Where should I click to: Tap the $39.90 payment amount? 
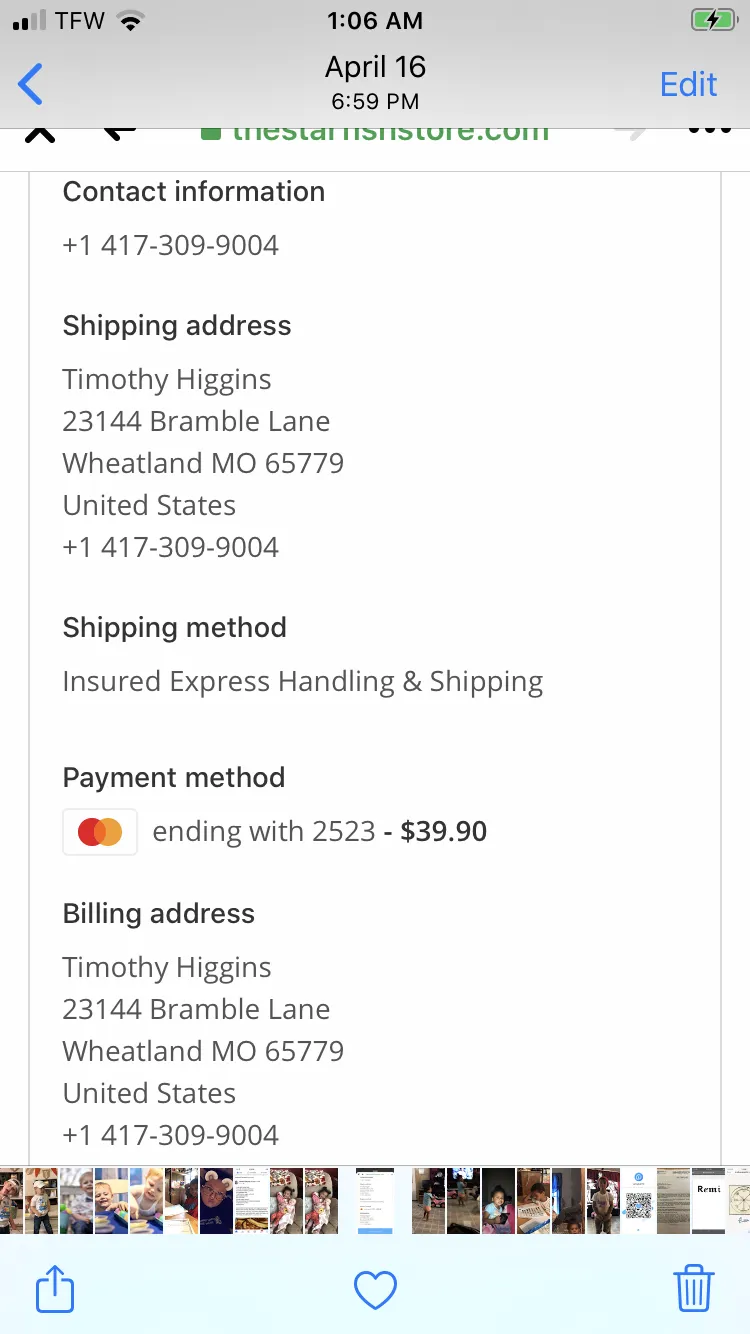[x=443, y=831]
